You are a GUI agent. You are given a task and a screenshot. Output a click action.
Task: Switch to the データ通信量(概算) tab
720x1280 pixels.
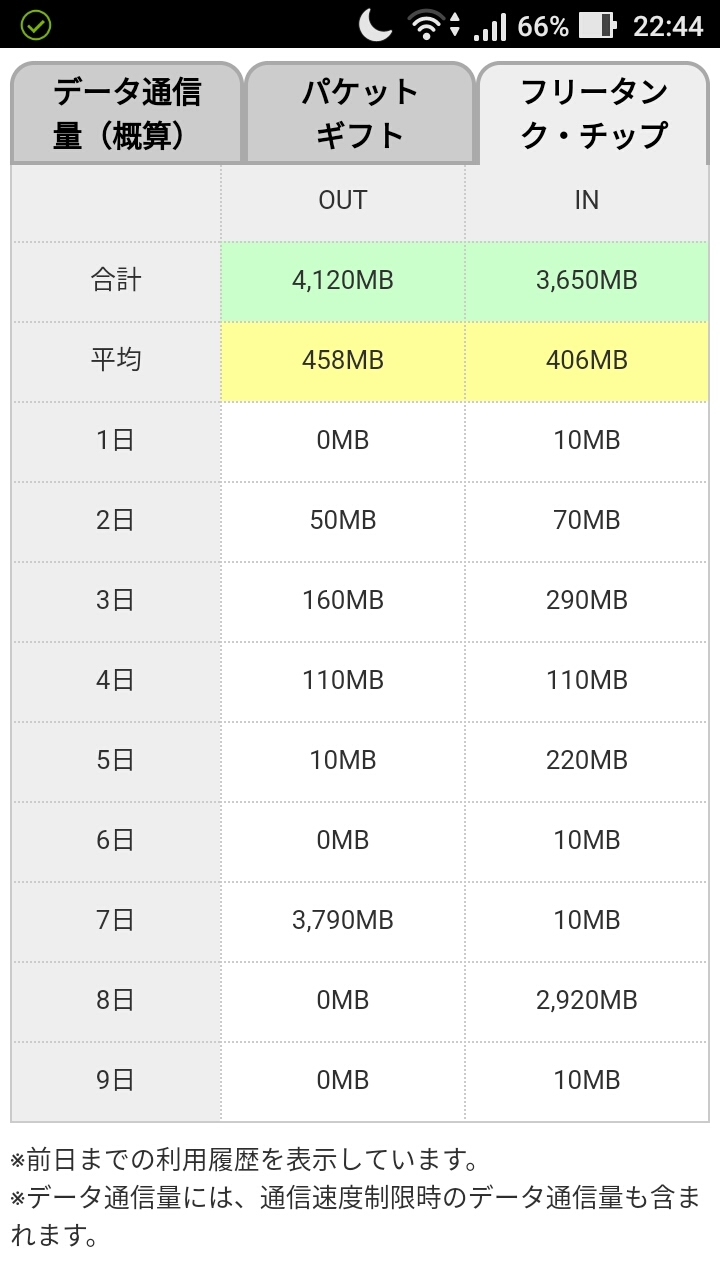[126, 113]
